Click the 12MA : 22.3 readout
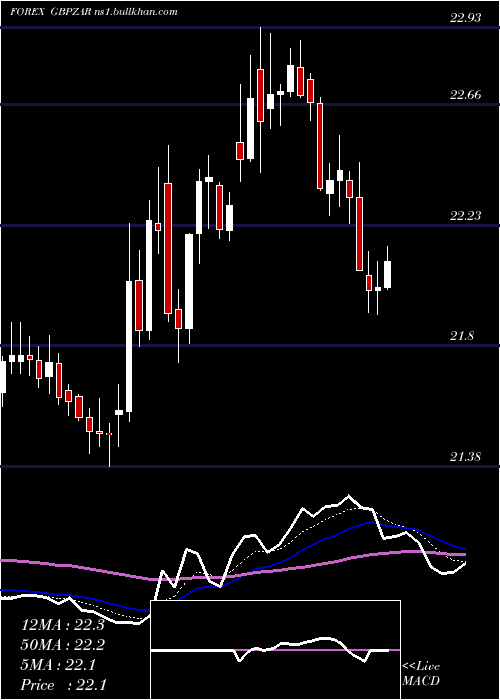The height and width of the screenshot is (700, 500). pyautogui.click(x=63, y=625)
